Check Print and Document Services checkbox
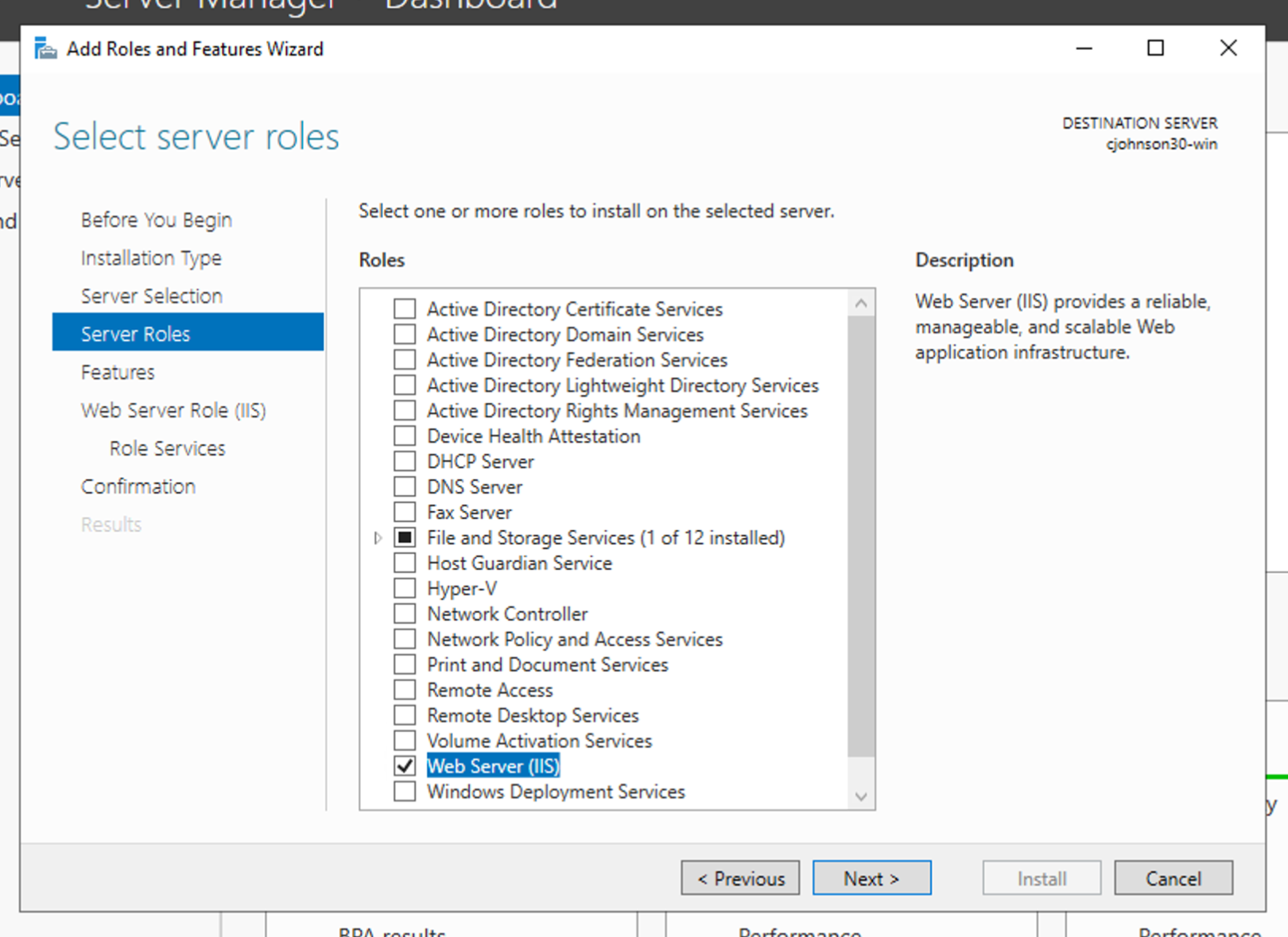The width and height of the screenshot is (1288, 937). click(x=405, y=664)
